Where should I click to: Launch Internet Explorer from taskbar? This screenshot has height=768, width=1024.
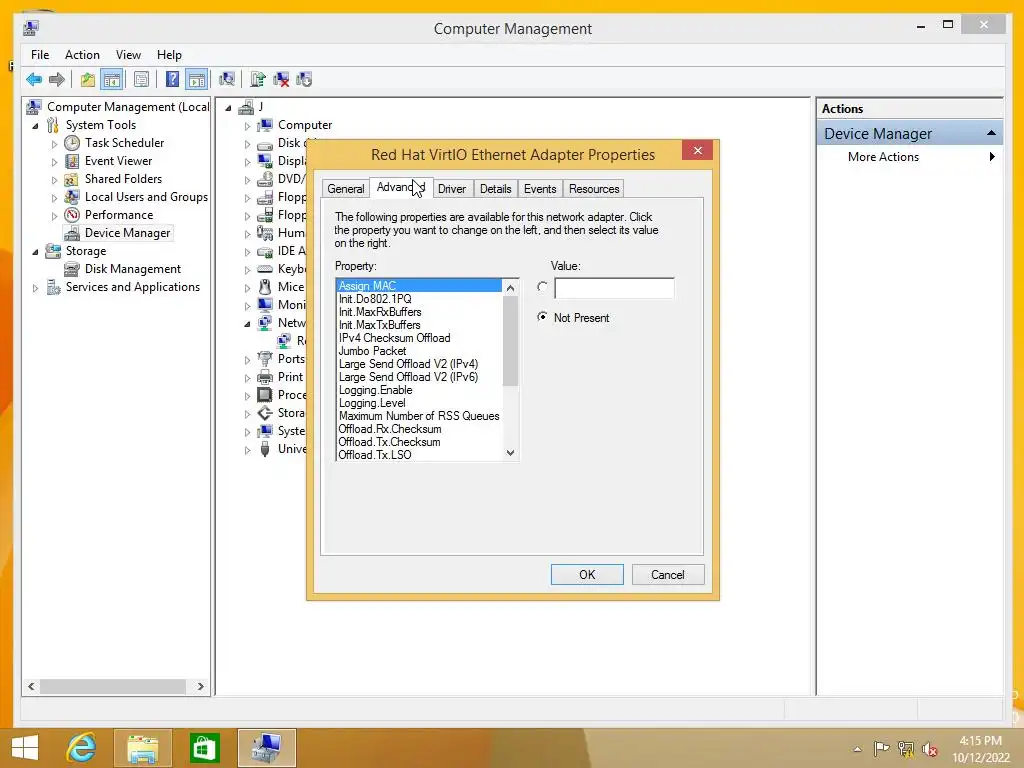[82, 748]
